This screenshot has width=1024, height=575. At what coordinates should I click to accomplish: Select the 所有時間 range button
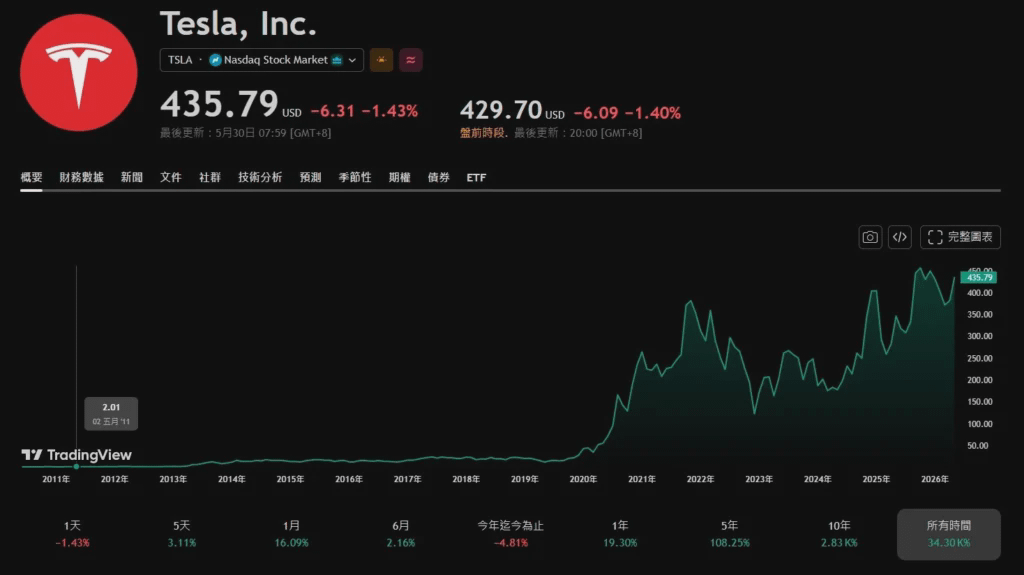tap(948, 534)
